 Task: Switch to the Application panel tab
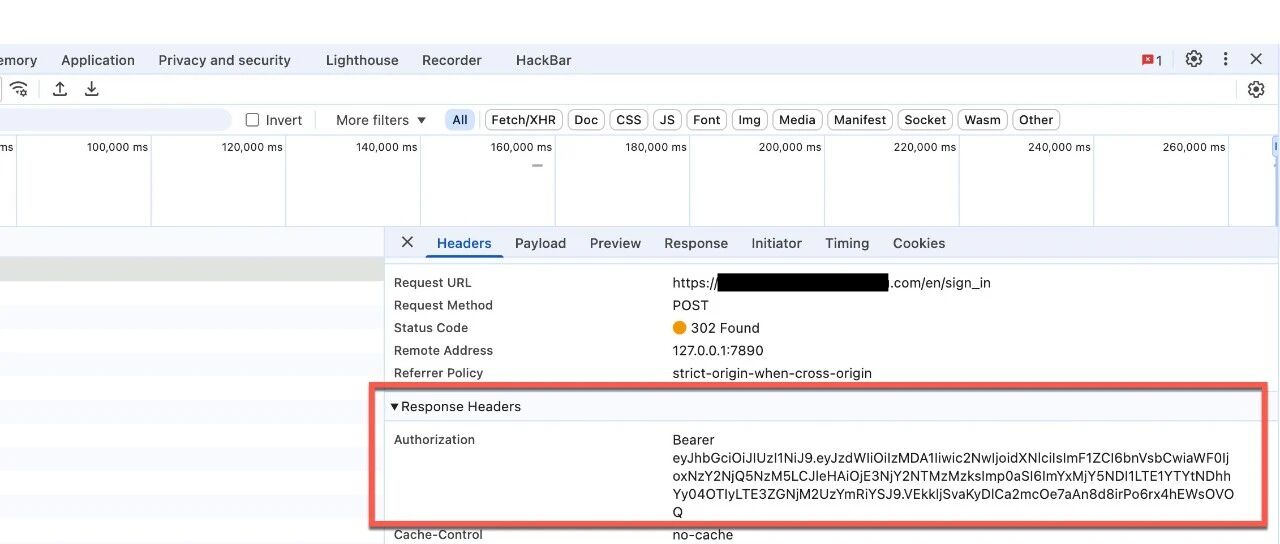(98, 60)
